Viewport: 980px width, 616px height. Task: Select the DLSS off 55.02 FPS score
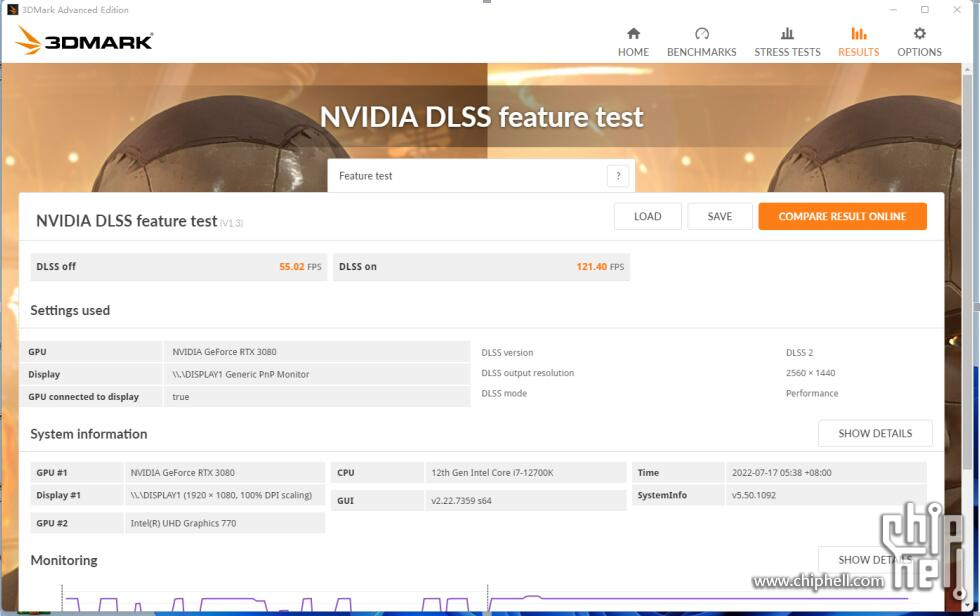179,267
